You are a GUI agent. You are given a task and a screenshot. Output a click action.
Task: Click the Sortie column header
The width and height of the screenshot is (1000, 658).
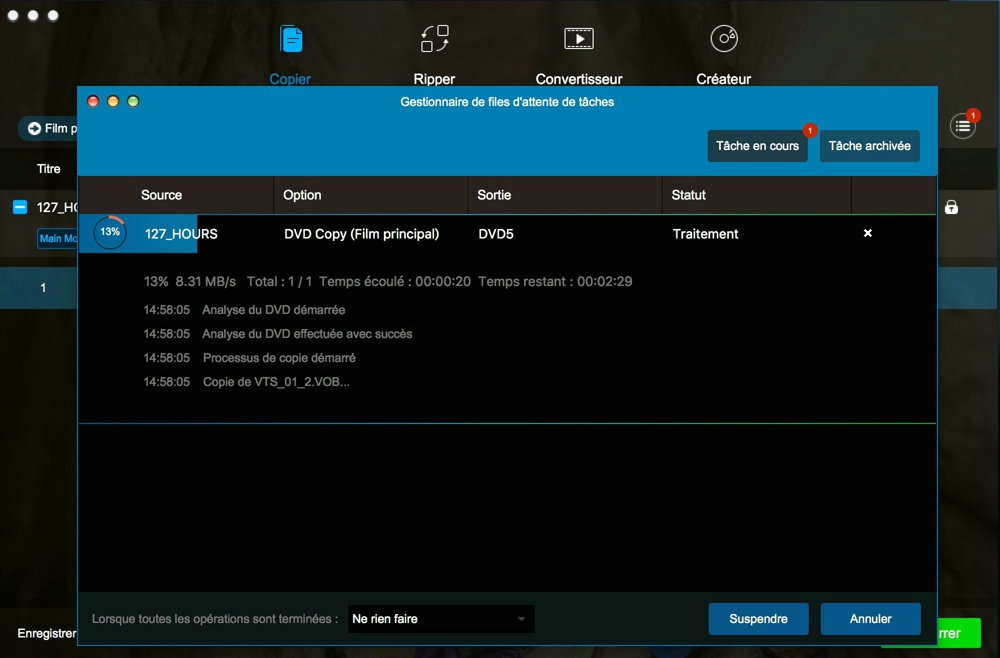(494, 195)
